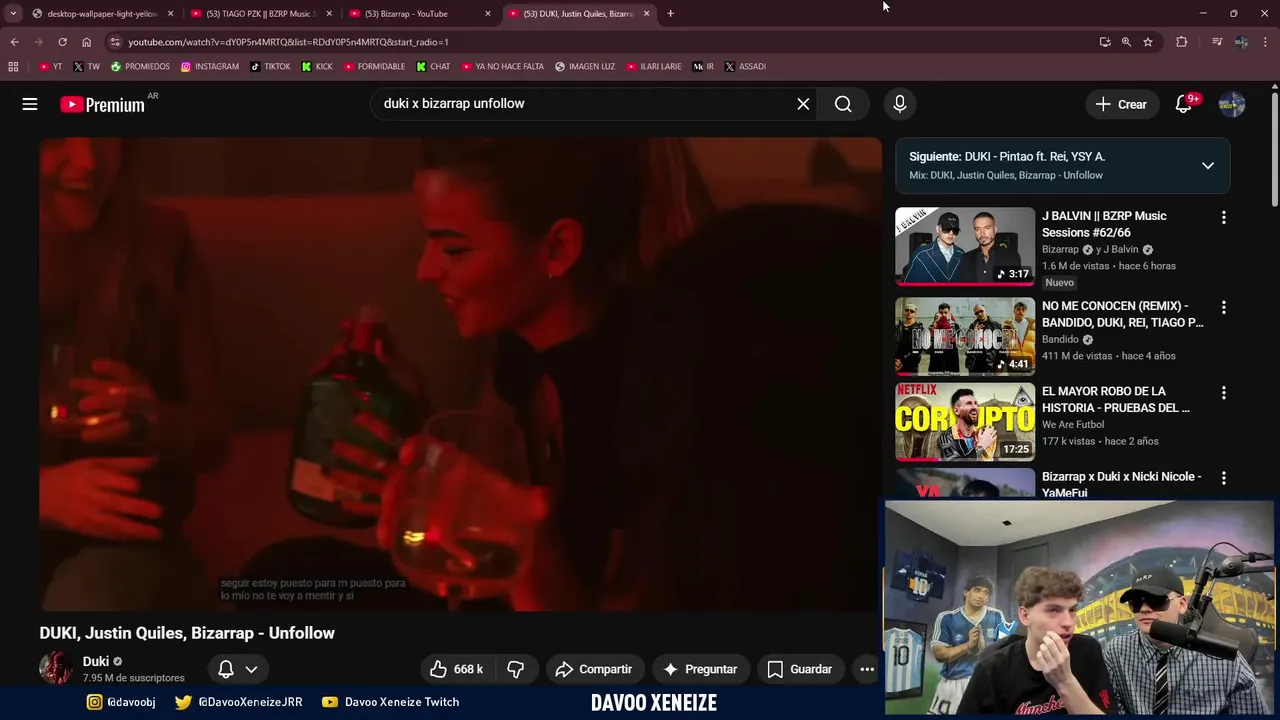
Task: Open the browser zoom indicator
Action: 1126,42
